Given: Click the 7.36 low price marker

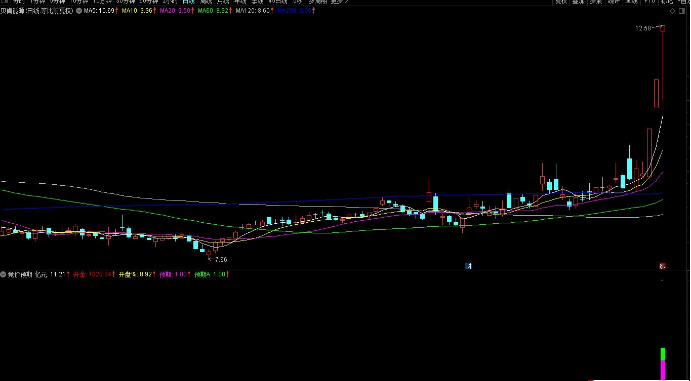Looking at the screenshot, I should pos(220,260).
